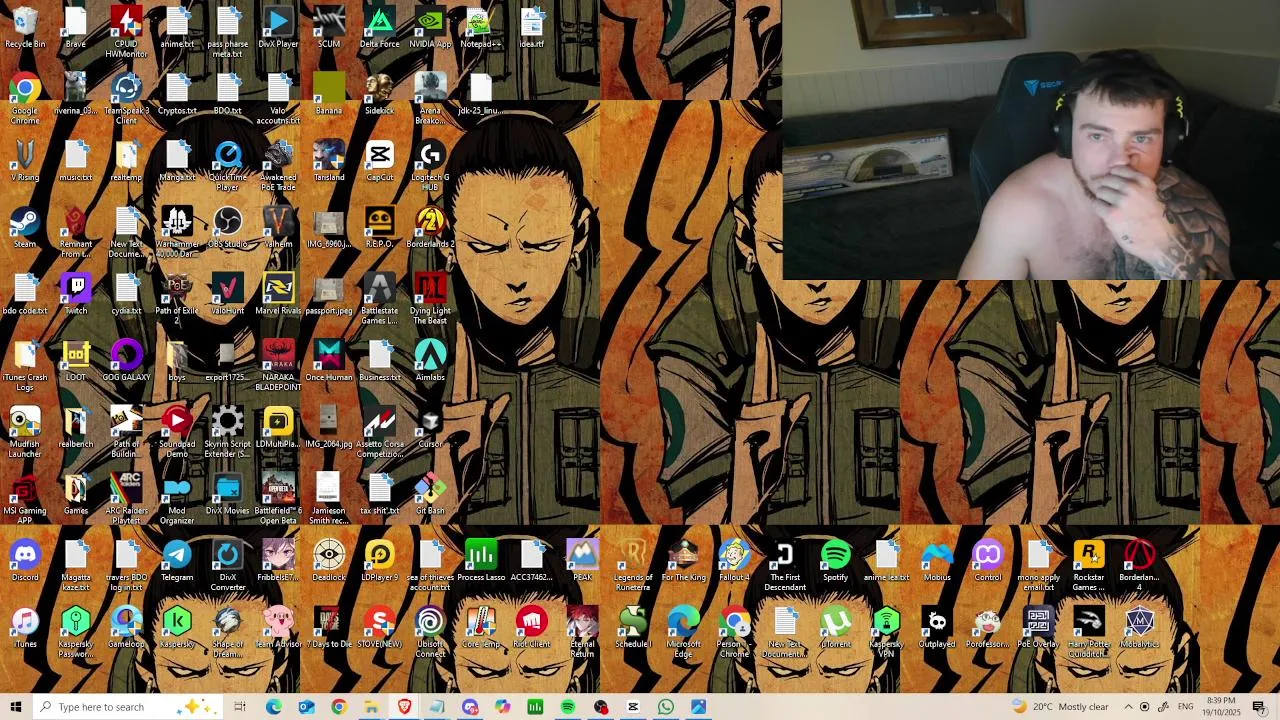
Task: Open the taskbar clock showing 8:39 PM
Action: pos(1220,707)
